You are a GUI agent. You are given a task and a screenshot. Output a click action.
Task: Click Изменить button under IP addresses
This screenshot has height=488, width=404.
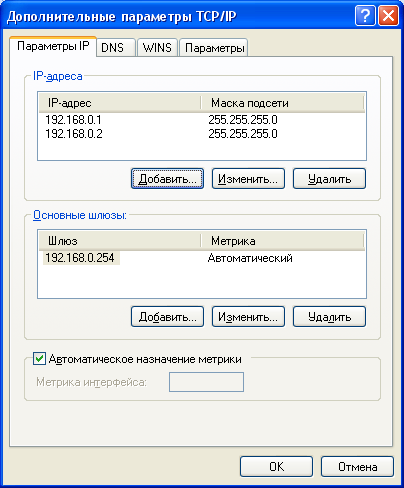pos(248,179)
